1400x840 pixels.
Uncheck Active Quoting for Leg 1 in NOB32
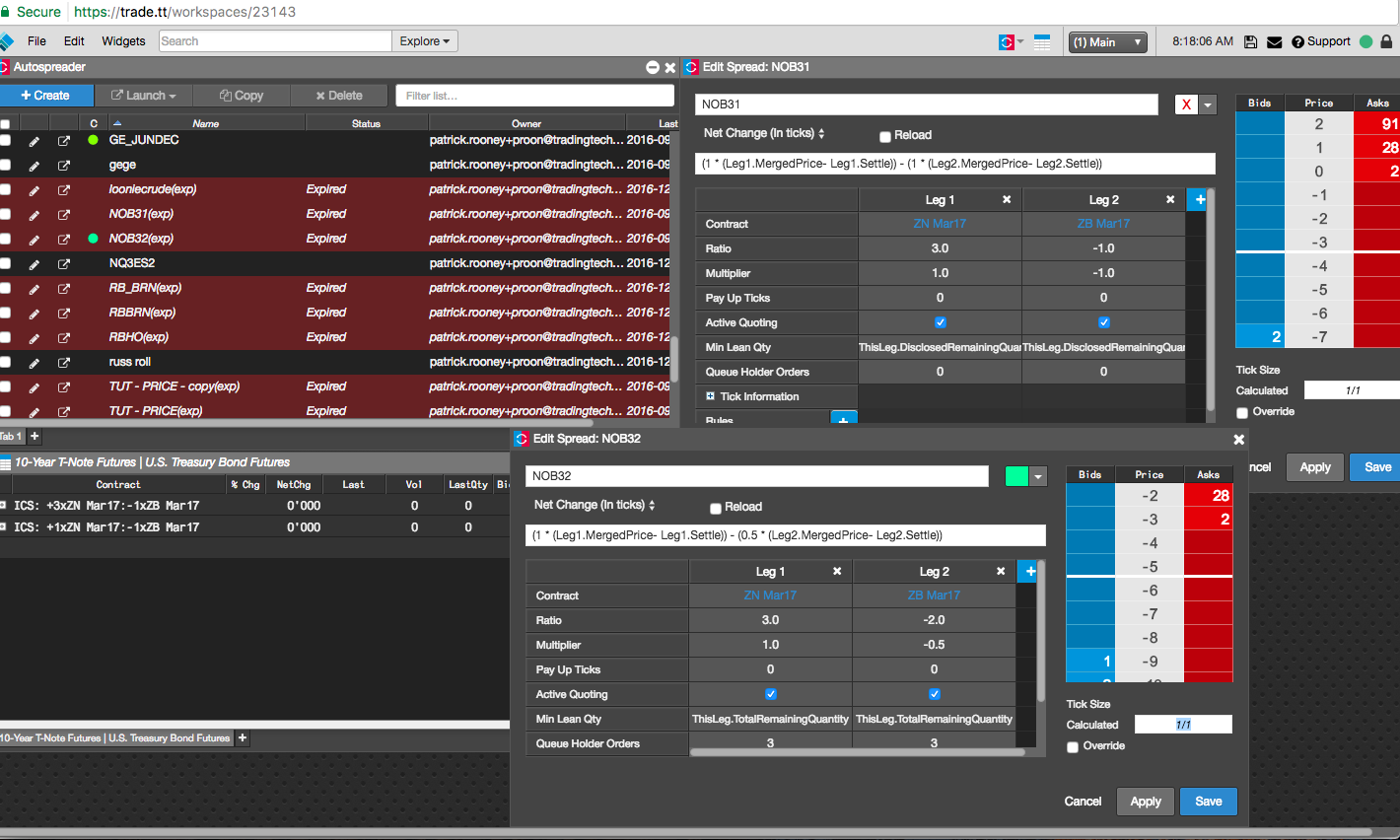click(x=771, y=694)
